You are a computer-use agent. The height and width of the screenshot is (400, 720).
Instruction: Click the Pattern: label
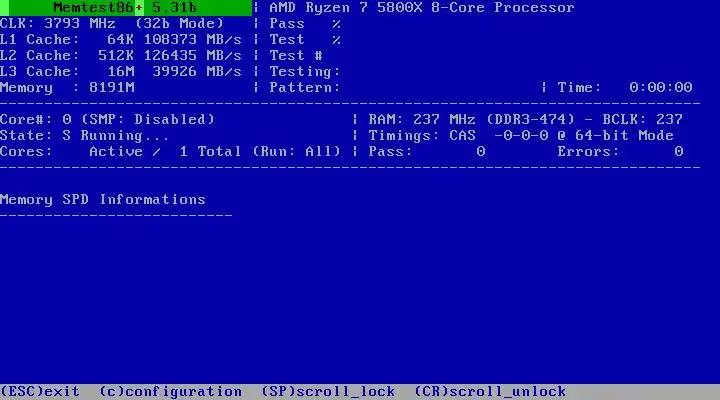point(304,88)
